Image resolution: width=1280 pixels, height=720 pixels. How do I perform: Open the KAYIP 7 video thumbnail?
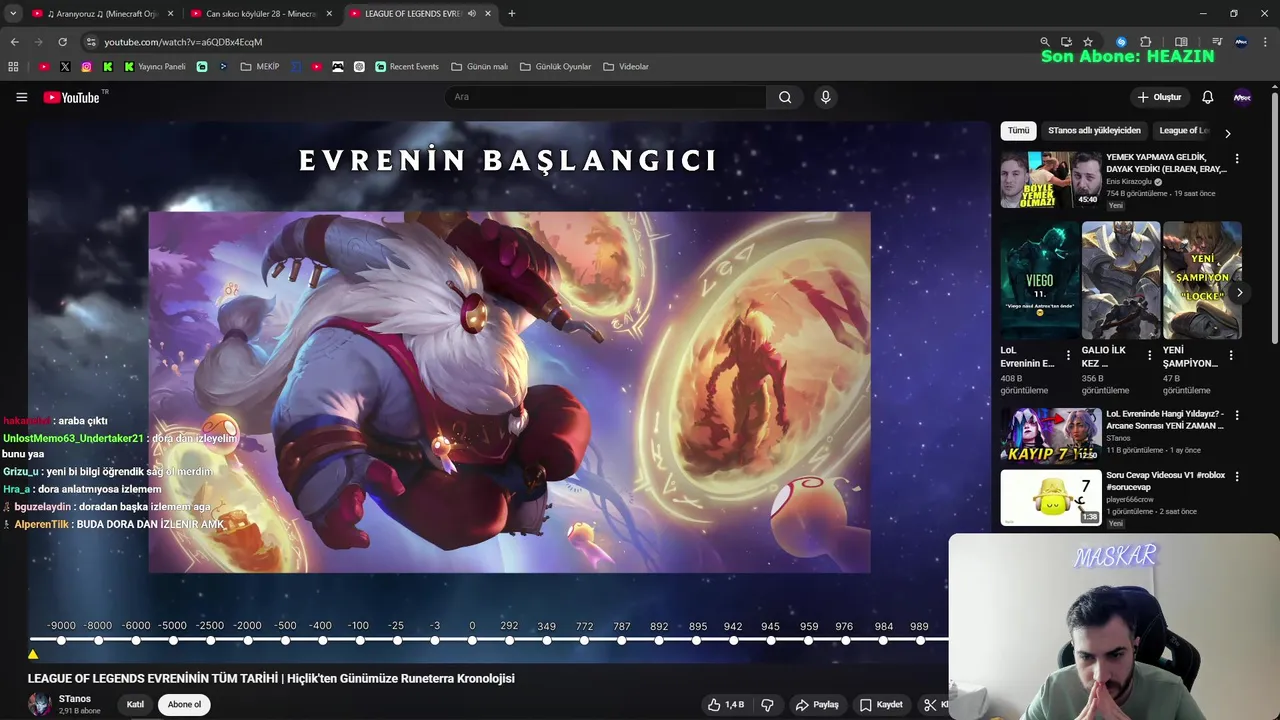click(x=1051, y=436)
